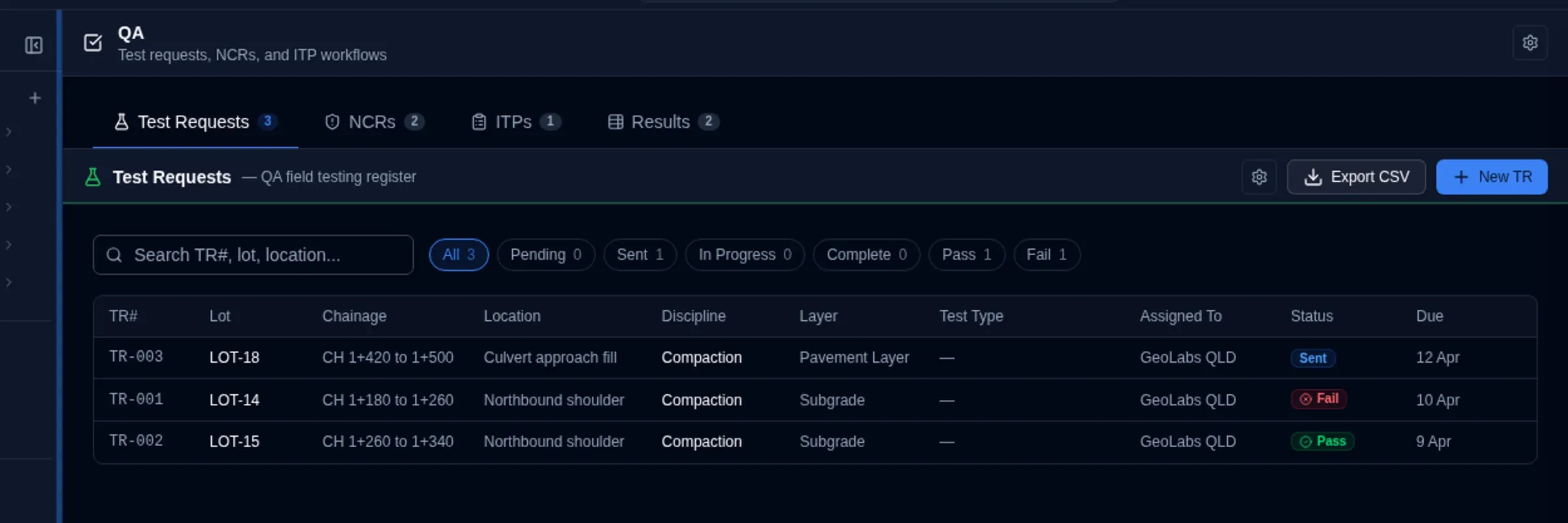Filter by In Progress status

click(x=745, y=255)
